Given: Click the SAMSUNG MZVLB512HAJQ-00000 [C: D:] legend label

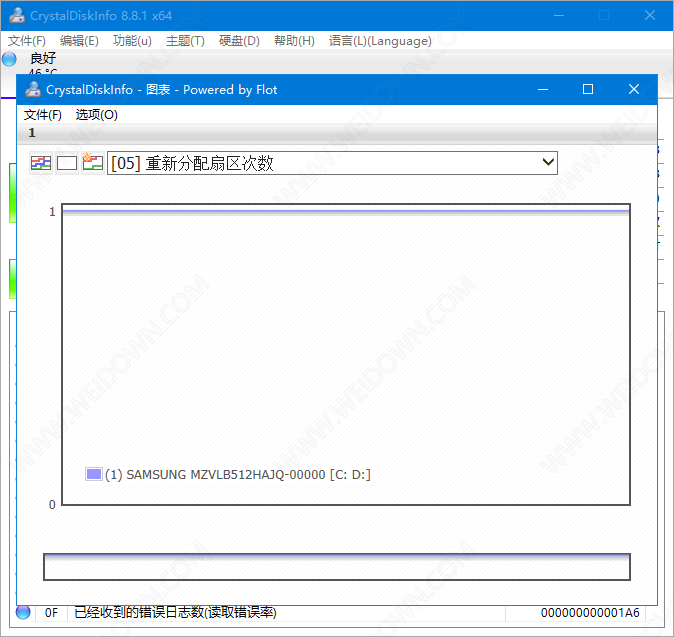Looking at the screenshot, I should tap(238, 475).
